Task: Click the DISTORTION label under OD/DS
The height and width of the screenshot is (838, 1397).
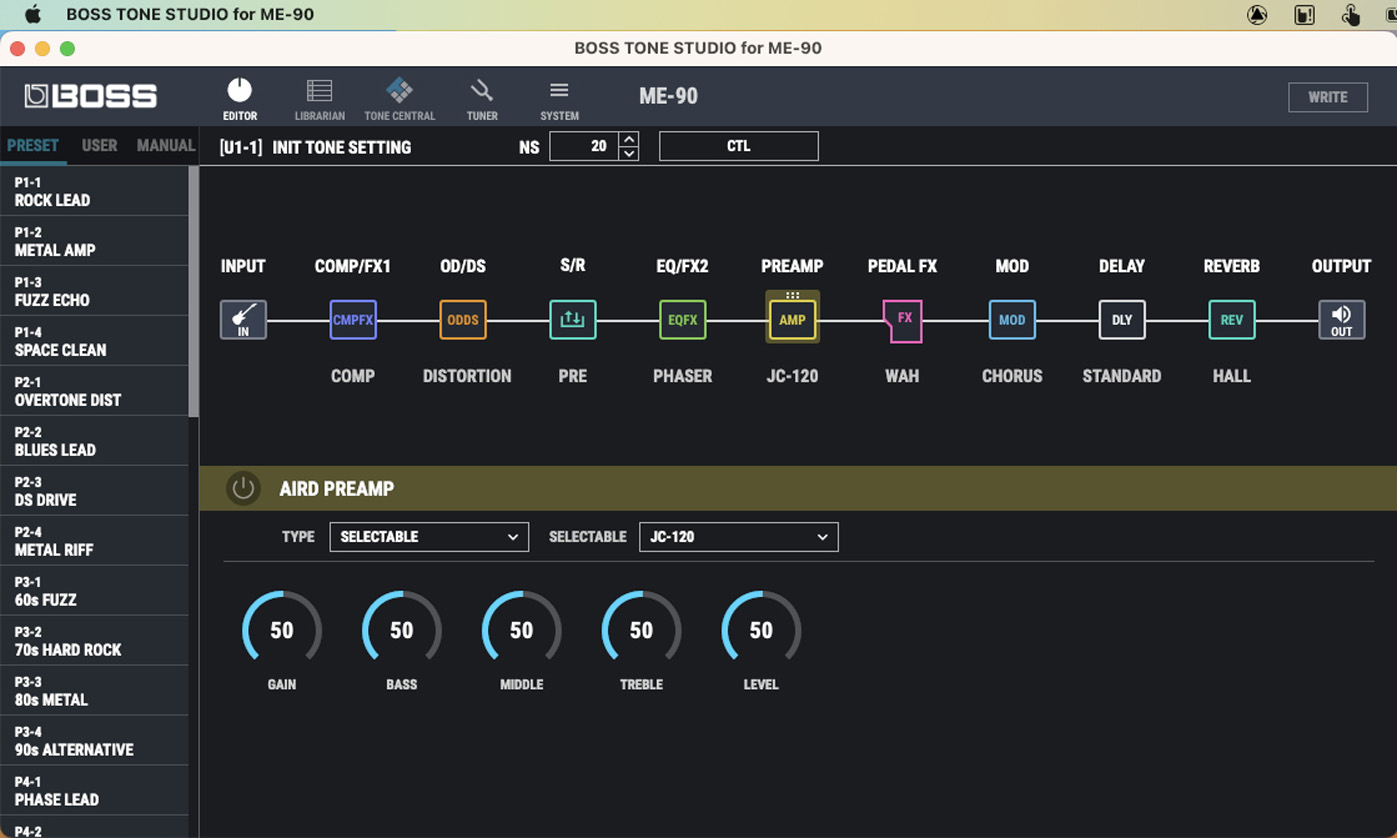Action: pyautogui.click(x=467, y=376)
